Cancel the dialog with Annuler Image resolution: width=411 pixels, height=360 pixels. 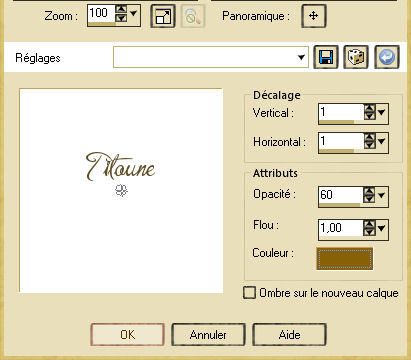[208, 334]
